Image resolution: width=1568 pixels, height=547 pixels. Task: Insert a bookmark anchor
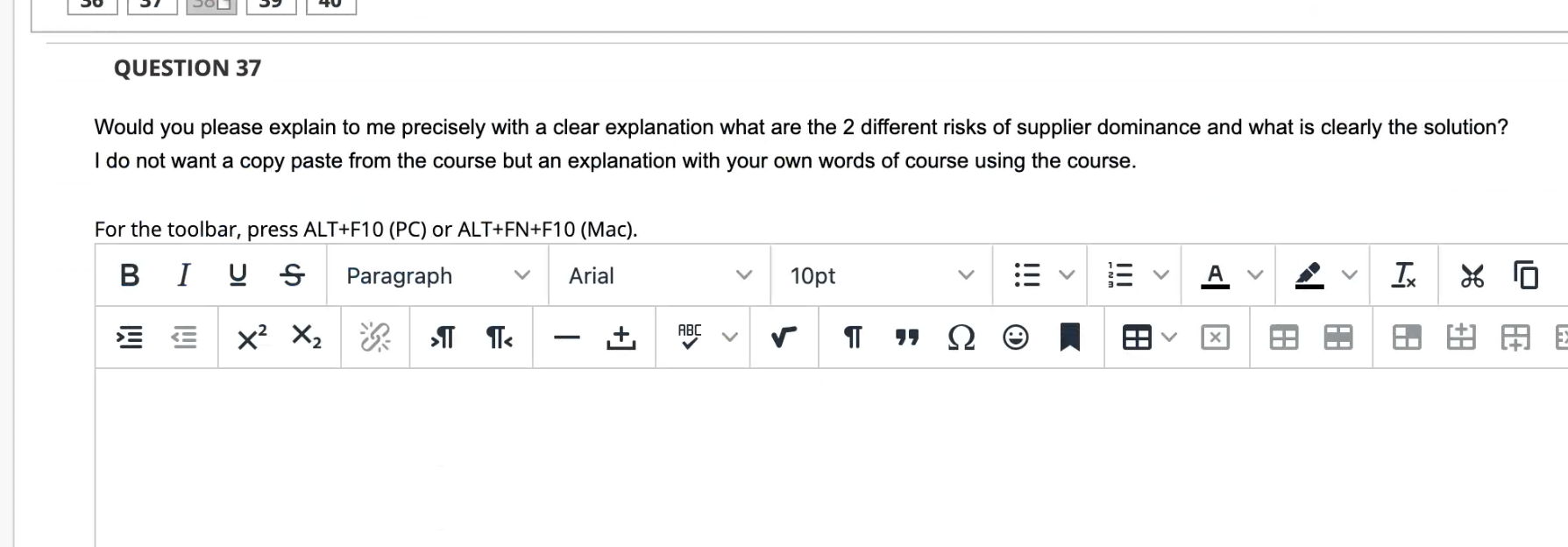[x=1069, y=337]
